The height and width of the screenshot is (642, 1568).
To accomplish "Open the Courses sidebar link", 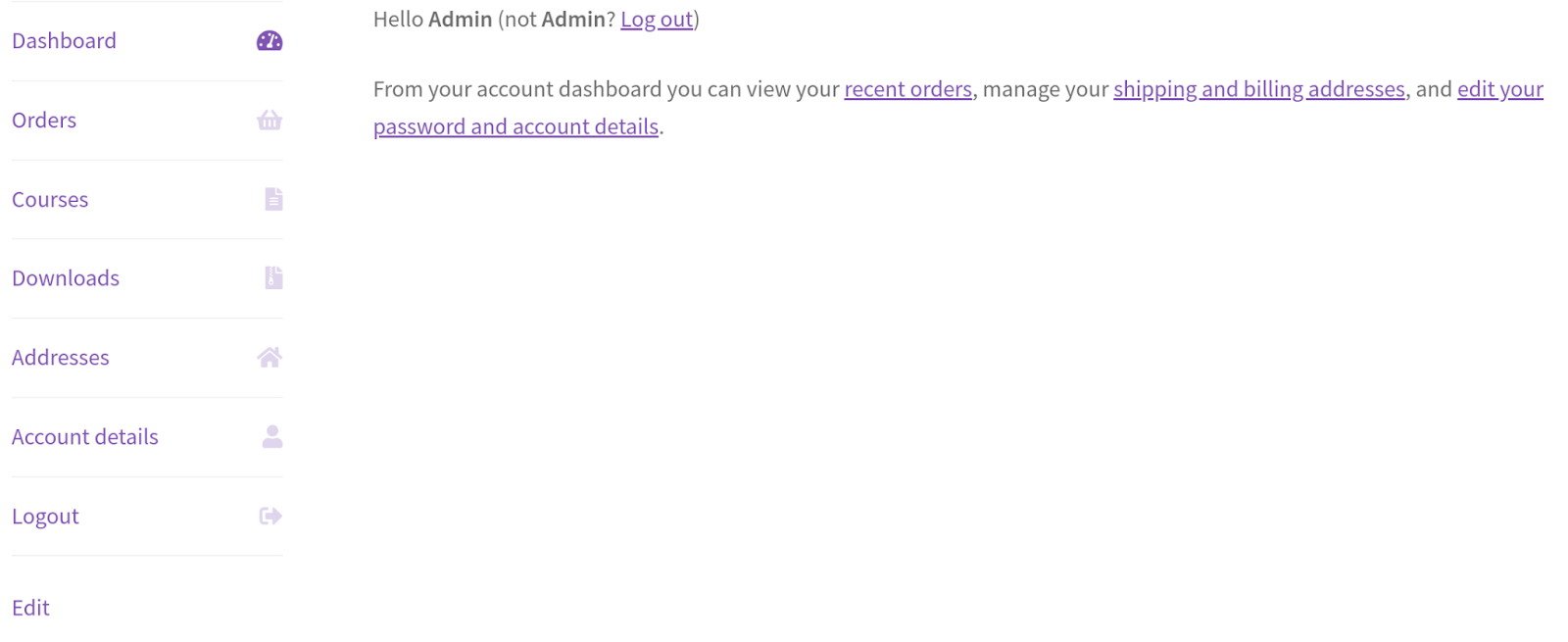I will pos(50,200).
